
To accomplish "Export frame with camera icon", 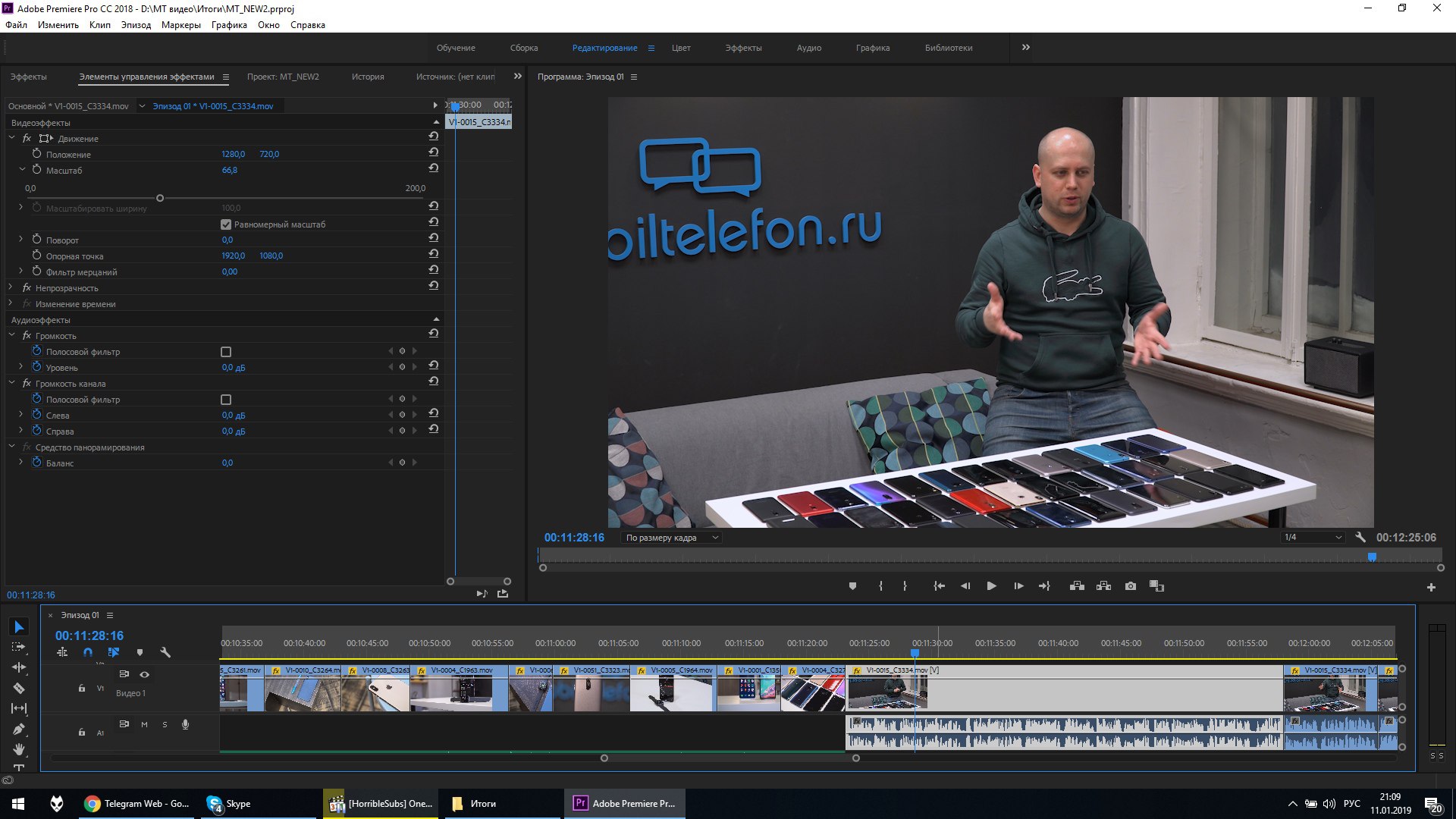I will point(1131,586).
